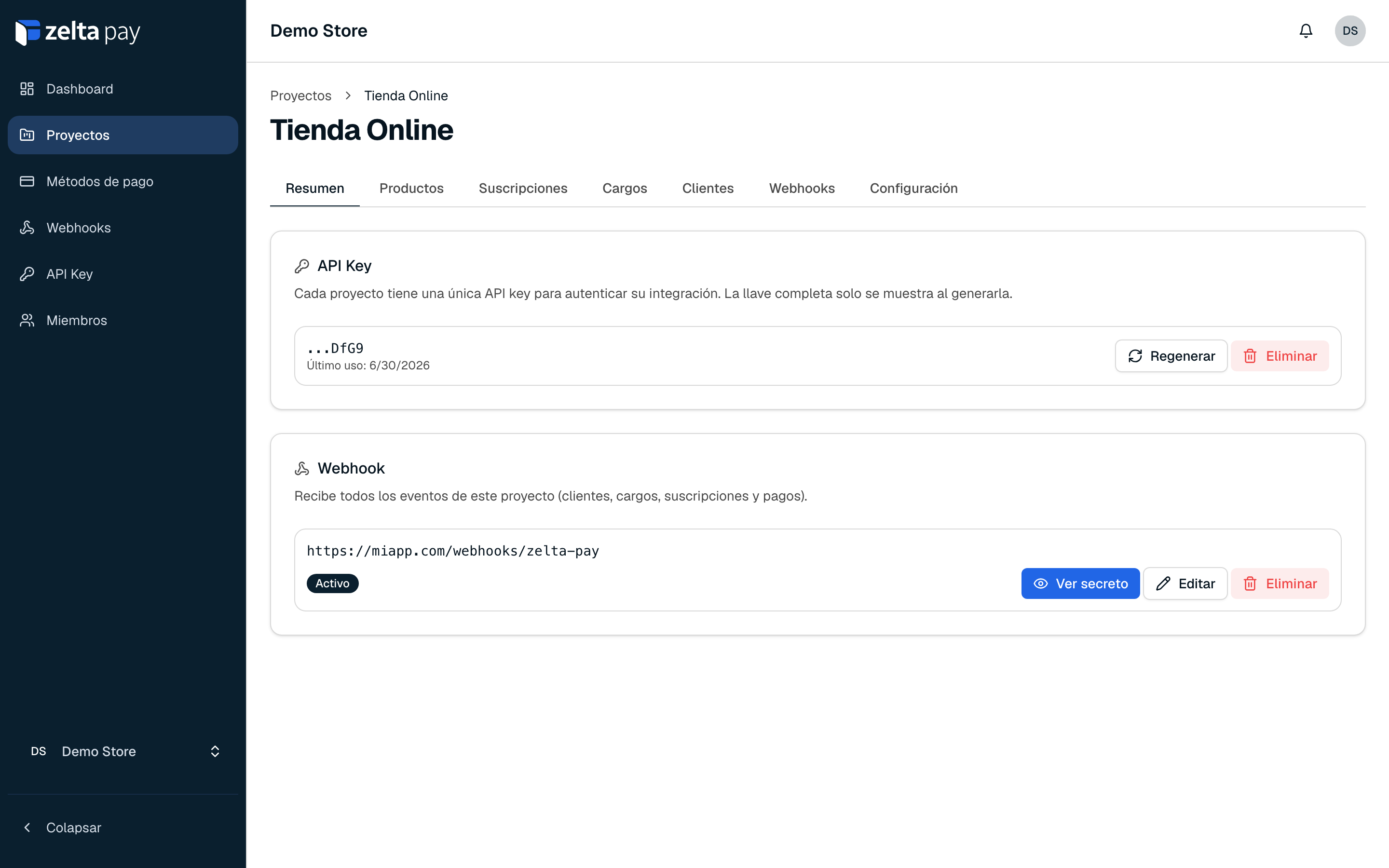Click the DS initials in sidebar footer
1389x868 pixels.
coord(39,751)
